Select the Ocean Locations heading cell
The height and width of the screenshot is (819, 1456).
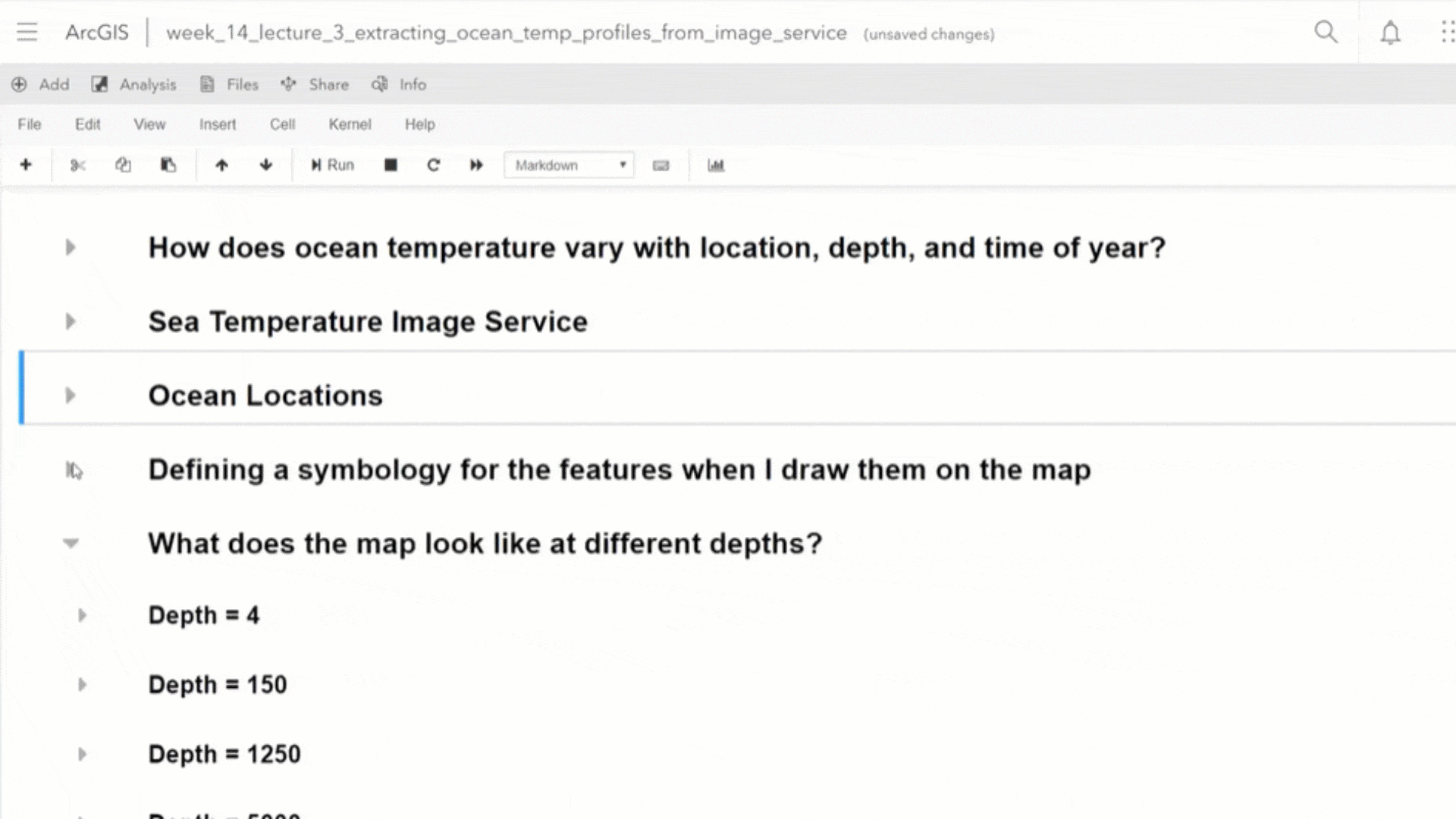coord(265,395)
